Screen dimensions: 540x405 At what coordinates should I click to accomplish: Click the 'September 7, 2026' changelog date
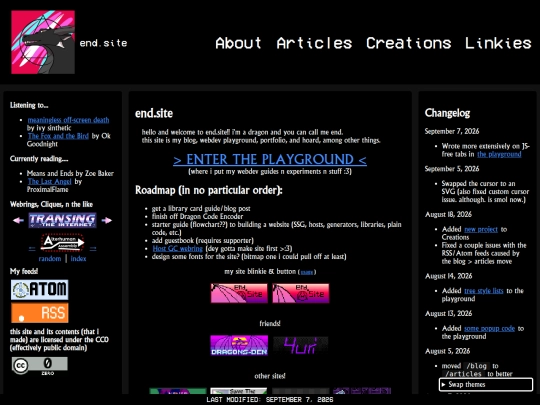(x=452, y=131)
